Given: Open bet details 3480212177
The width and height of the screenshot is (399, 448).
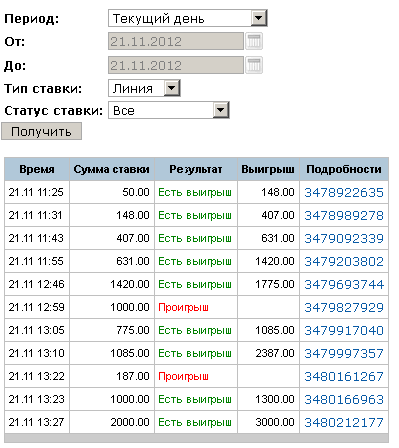Looking at the screenshot, I should click(344, 423).
